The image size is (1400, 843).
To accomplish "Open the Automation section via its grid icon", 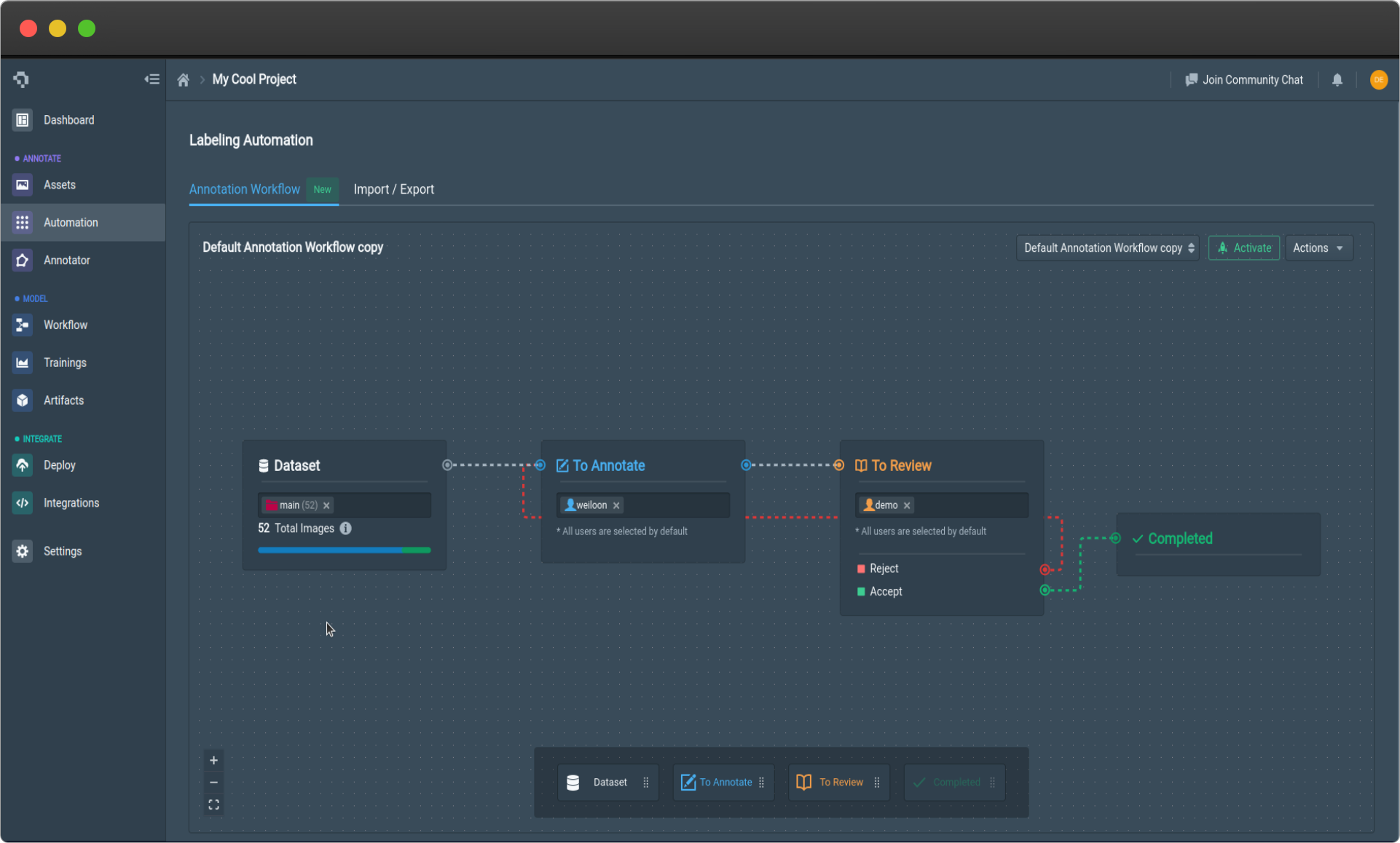I will click(x=22, y=222).
